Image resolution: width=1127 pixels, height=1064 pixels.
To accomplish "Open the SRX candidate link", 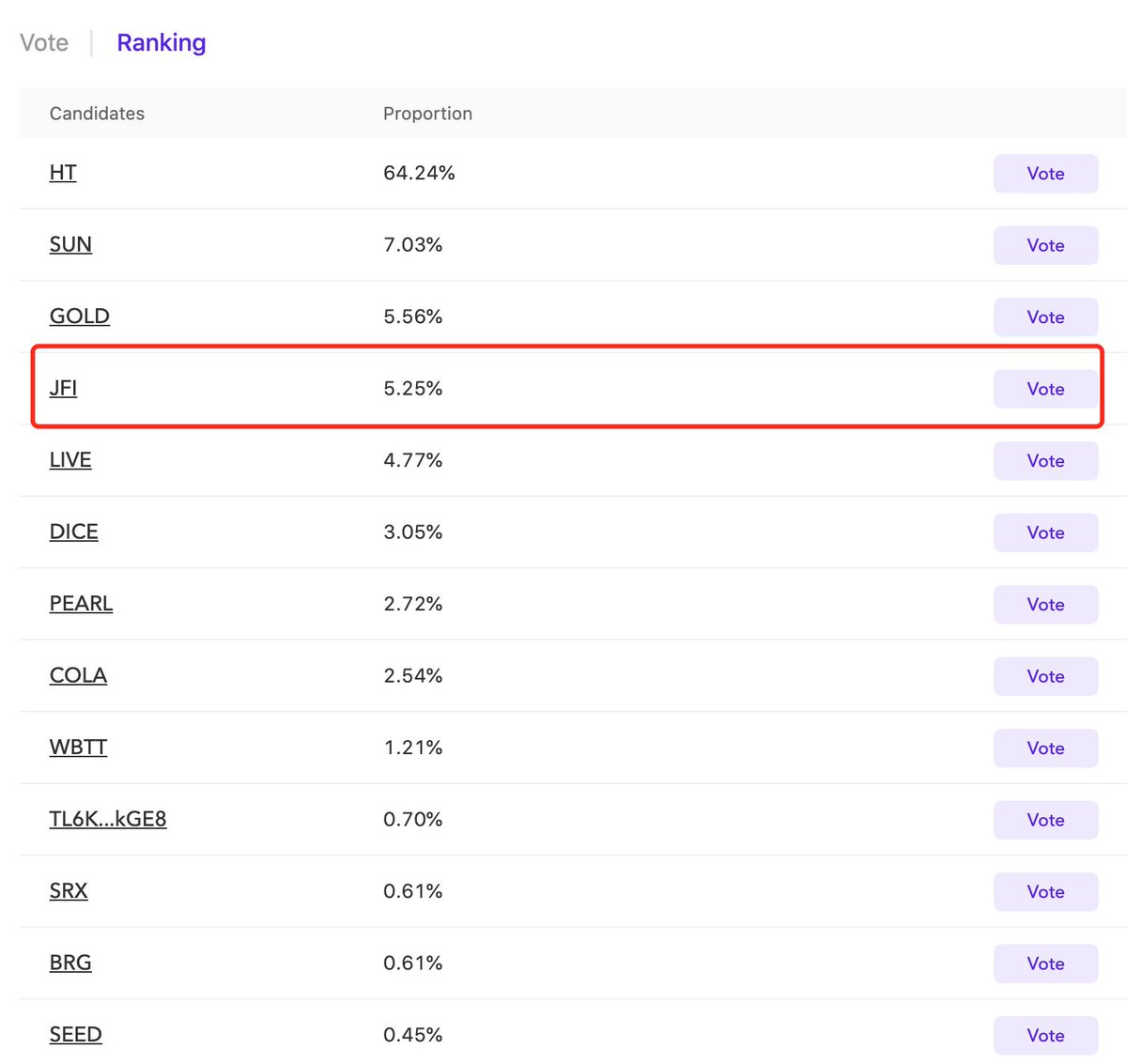I will 69,891.
